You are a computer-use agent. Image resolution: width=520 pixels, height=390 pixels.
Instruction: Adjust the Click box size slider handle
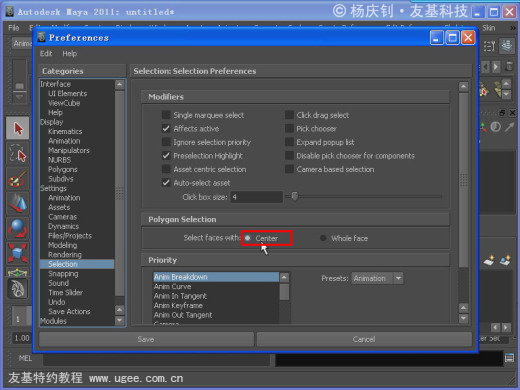point(295,196)
